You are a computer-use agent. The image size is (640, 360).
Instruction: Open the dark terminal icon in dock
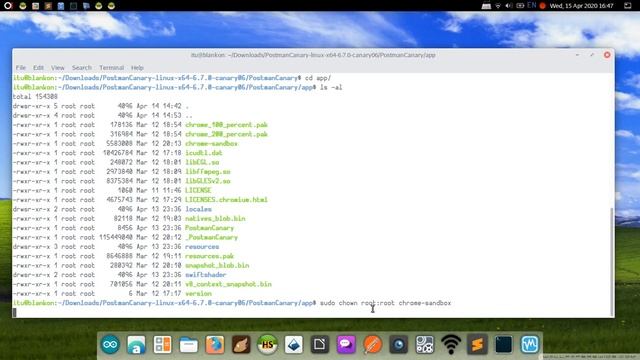[503, 344]
